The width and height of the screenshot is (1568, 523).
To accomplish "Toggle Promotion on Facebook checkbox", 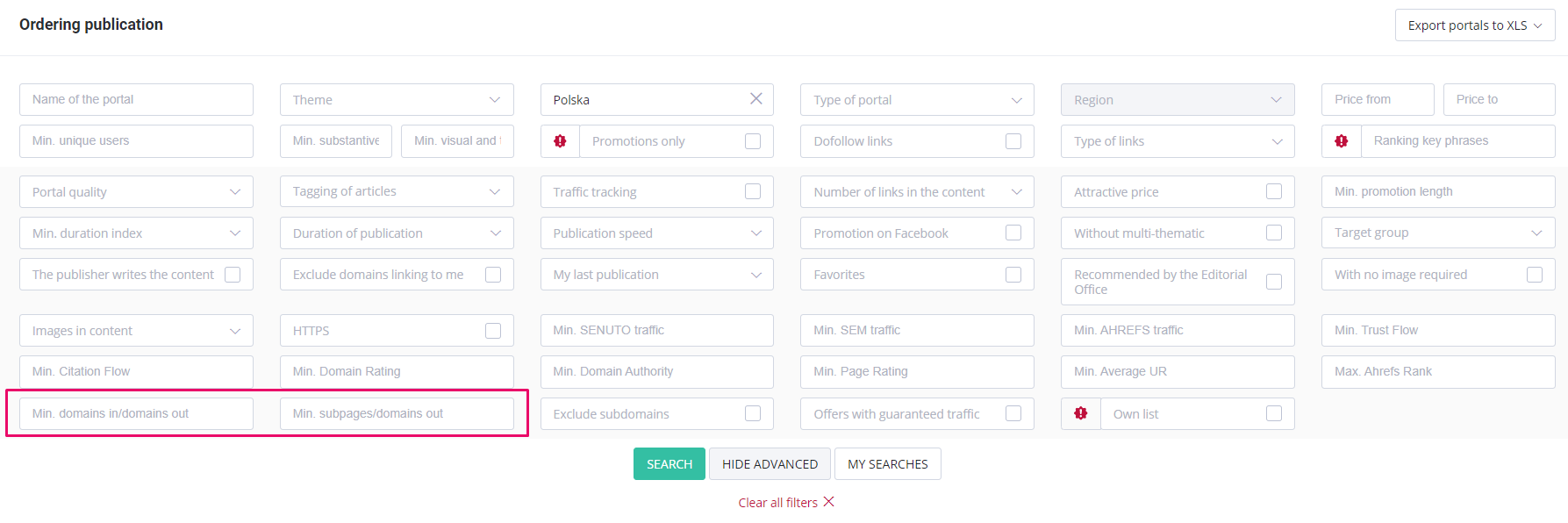I will pyautogui.click(x=1013, y=233).
